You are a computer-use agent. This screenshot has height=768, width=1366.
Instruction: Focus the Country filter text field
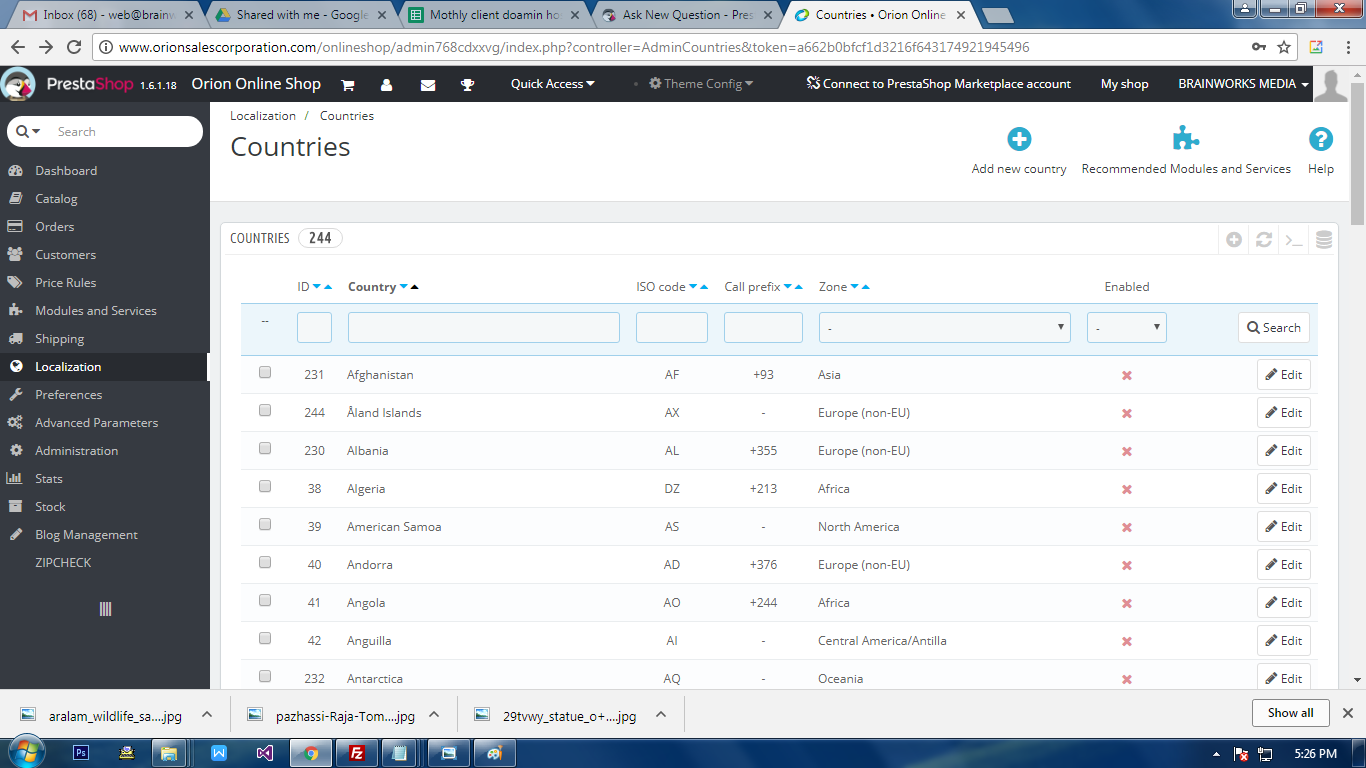coord(484,327)
